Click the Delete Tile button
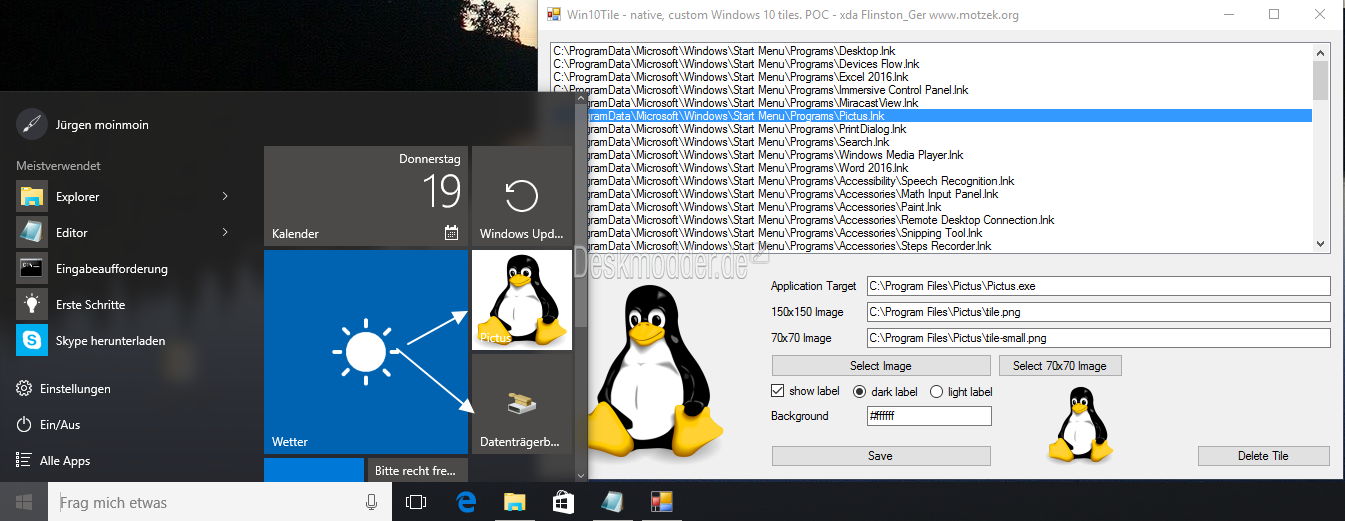The image size is (1345, 521). point(1264,456)
